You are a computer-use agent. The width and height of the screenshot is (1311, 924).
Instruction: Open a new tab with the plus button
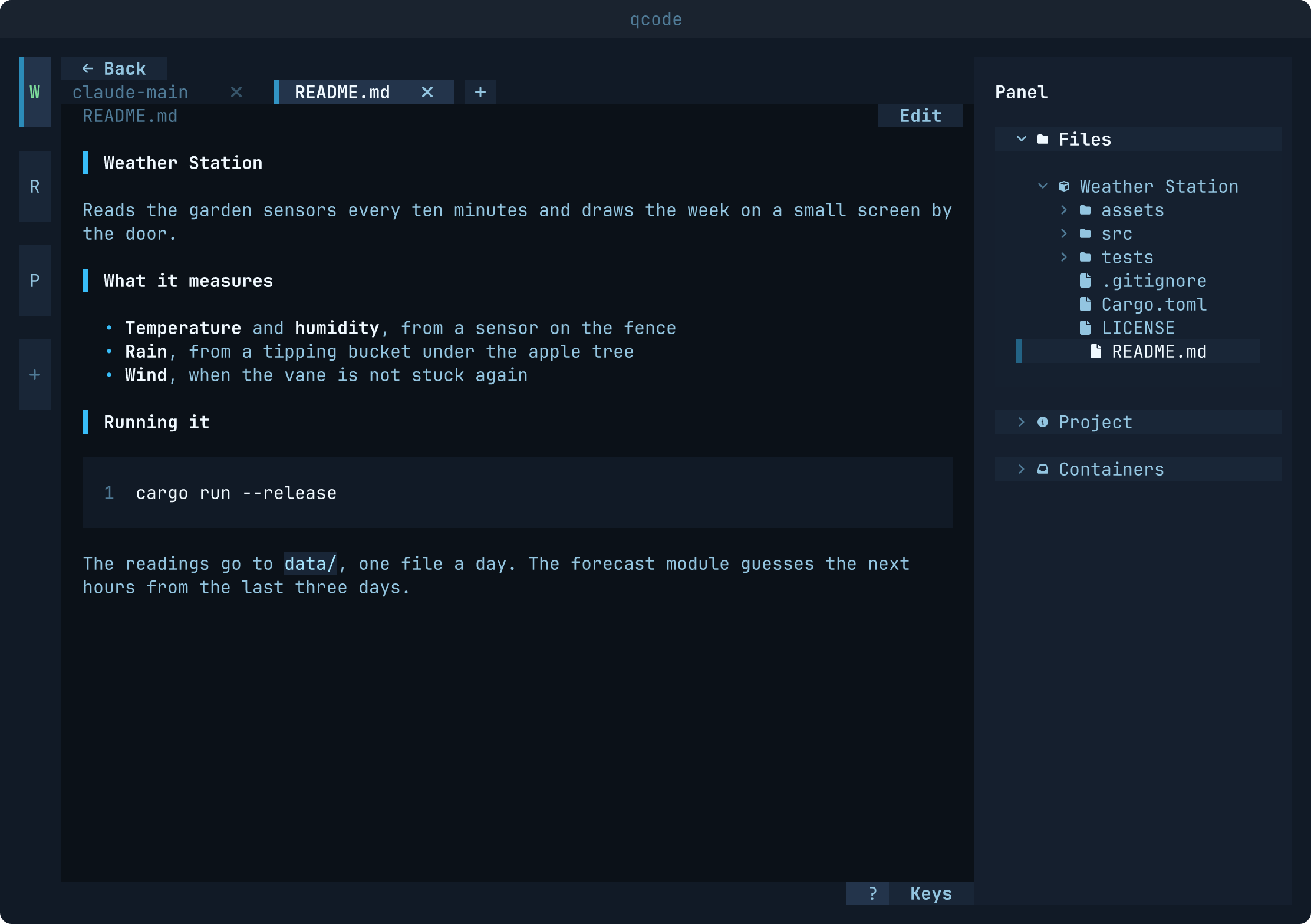pyautogui.click(x=480, y=92)
